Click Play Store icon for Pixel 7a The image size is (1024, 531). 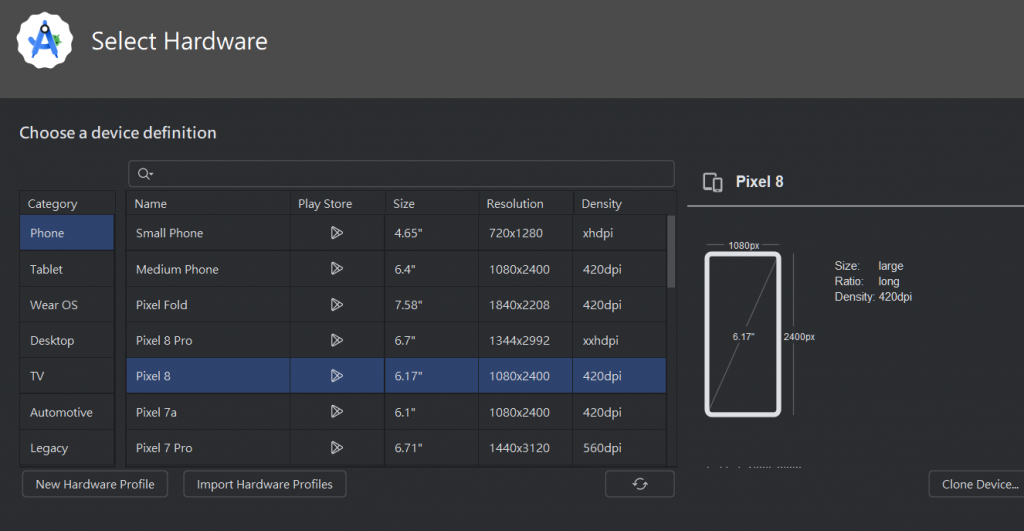pyautogui.click(x=336, y=412)
